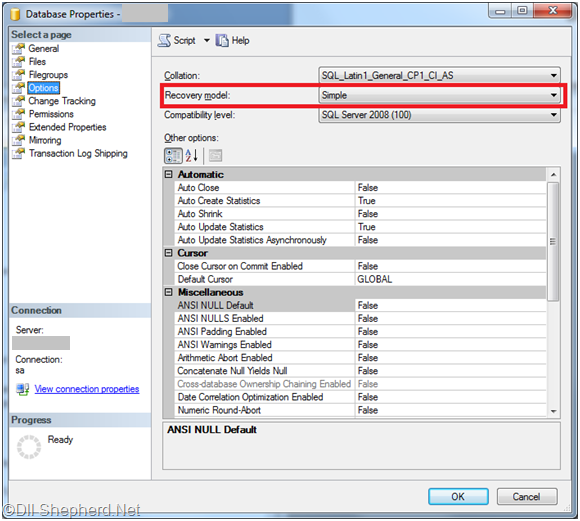Click the GLOBAL value of Default Cursor
Image resolution: width=580 pixels, height=521 pixels.
click(x=375, y=279)
